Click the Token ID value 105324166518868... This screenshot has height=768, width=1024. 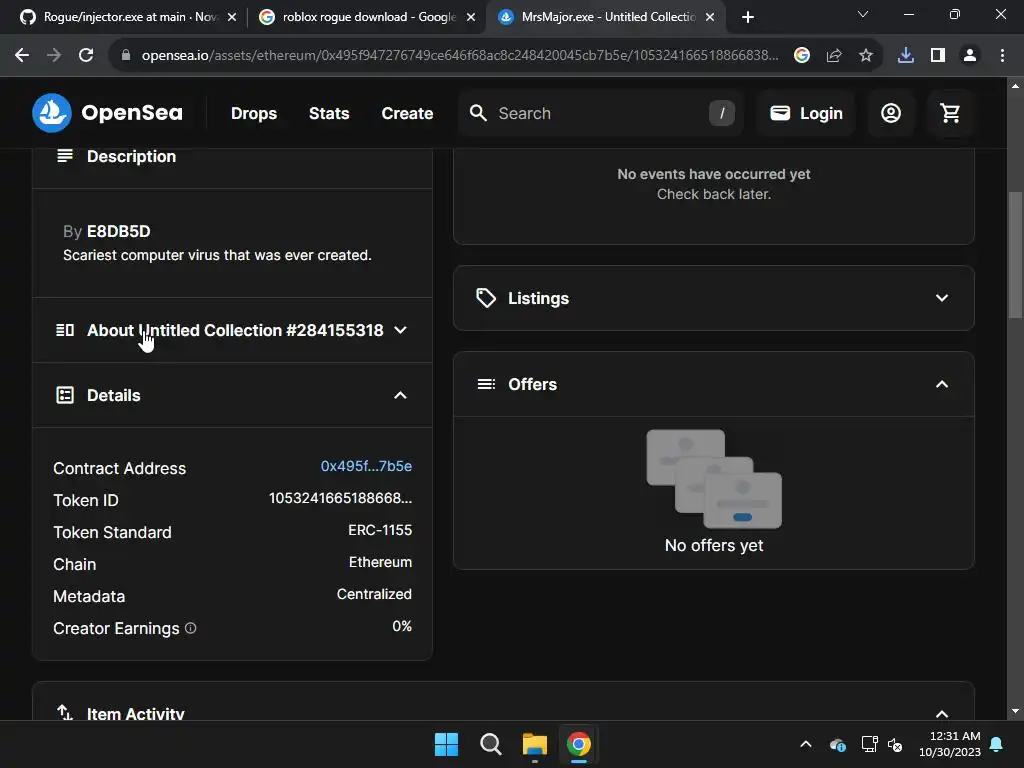[340, 498]
